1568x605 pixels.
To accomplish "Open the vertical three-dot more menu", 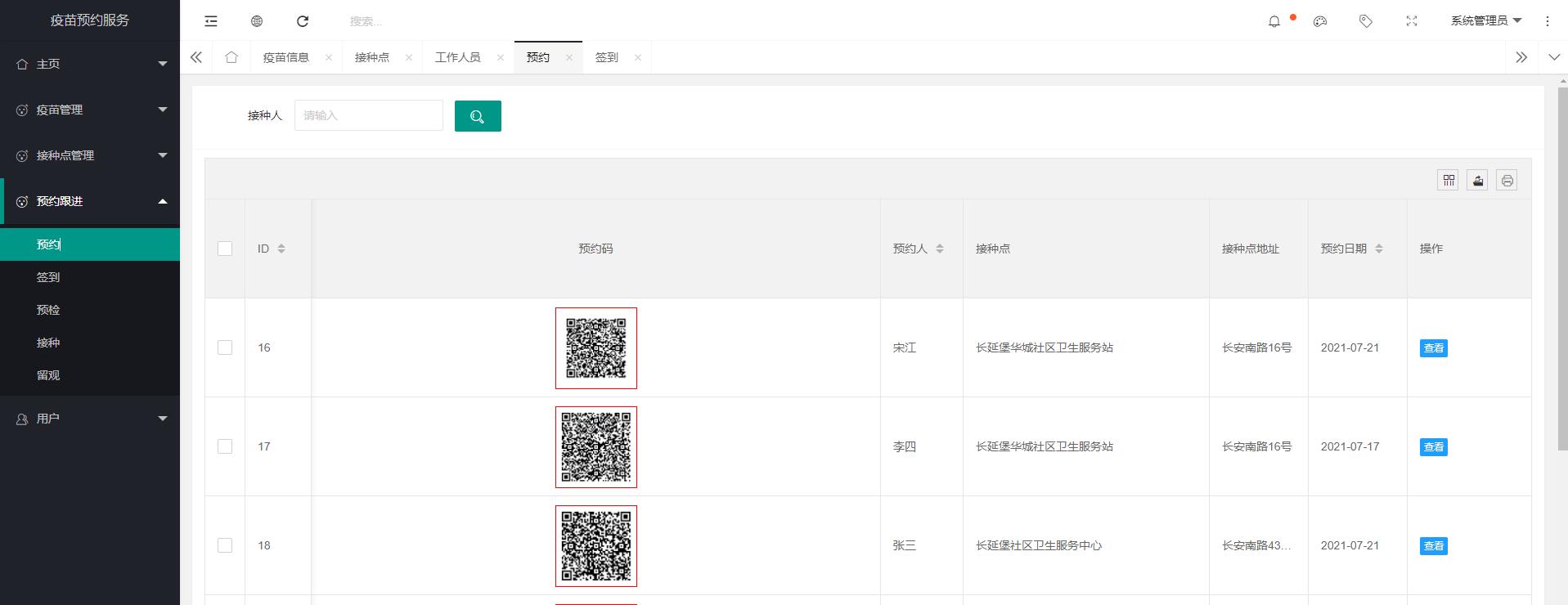I will (1548, 21).
